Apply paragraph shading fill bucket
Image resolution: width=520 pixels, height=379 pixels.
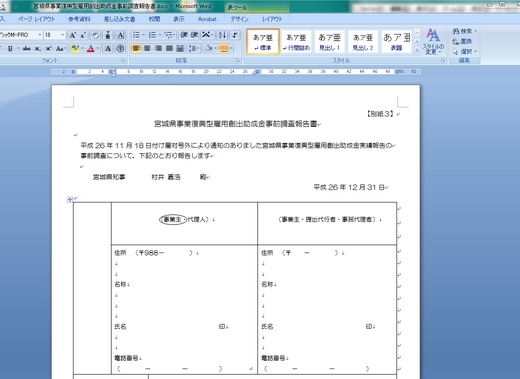pyautogui.click(x=209, y=49)
